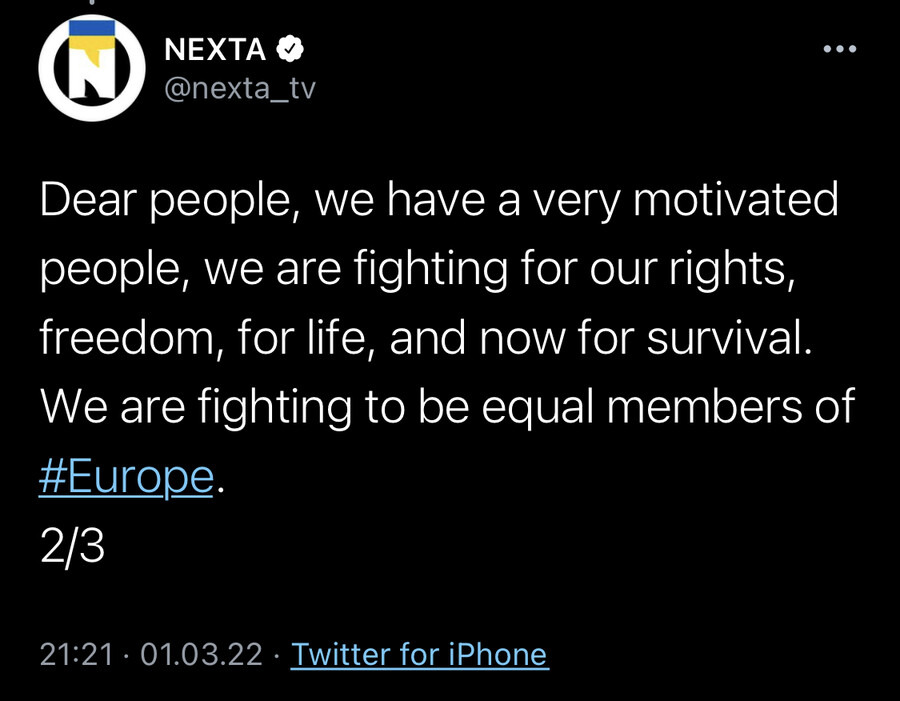Screen dimensions: 900x701
Task: Click the "Twitter for iPhone" source link
Action: [419, 655]
